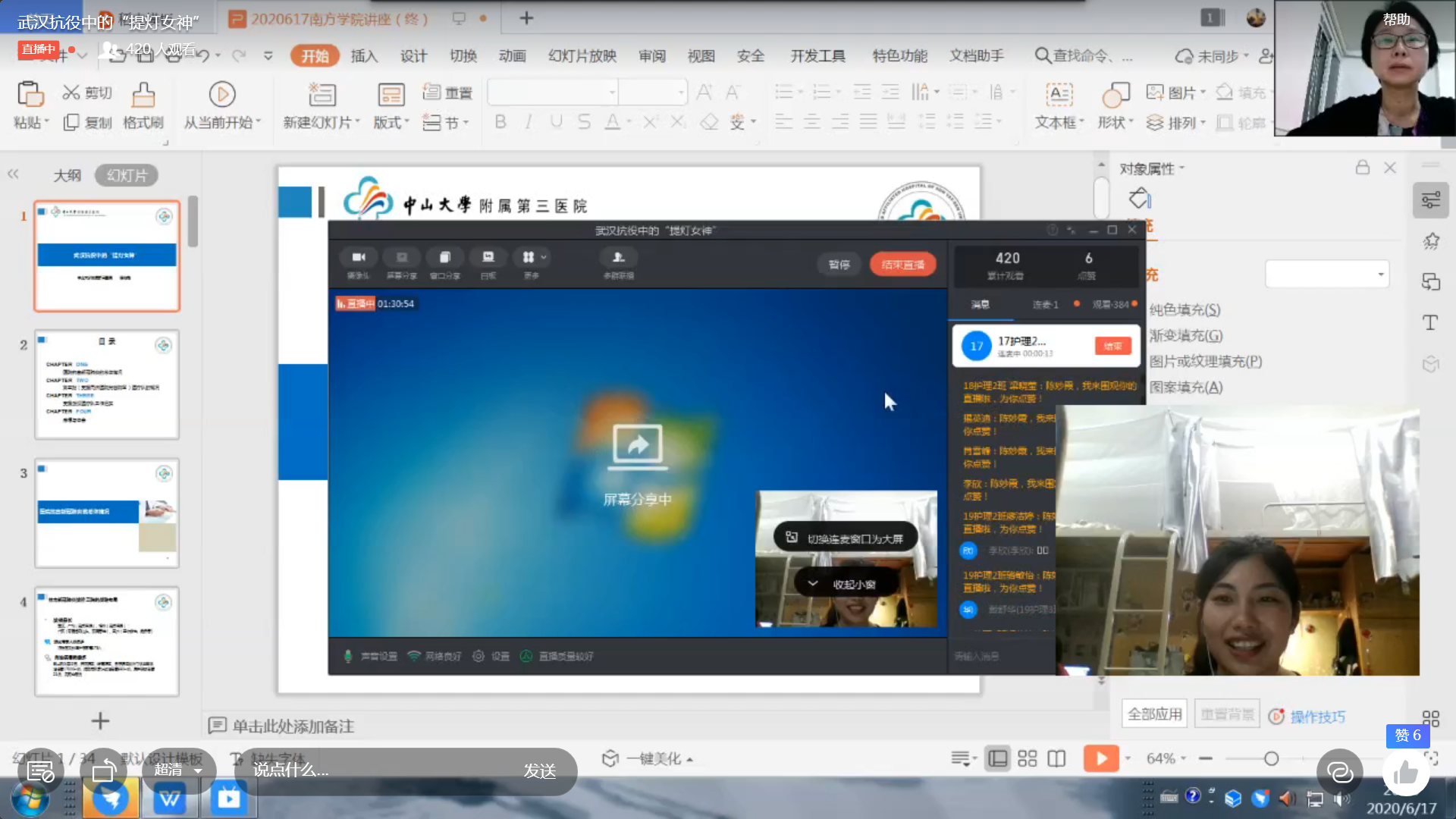This screenshot has width=1456, height=819.
Task: Click the thumbs-up like button
Action: (x=1406, y=773)
